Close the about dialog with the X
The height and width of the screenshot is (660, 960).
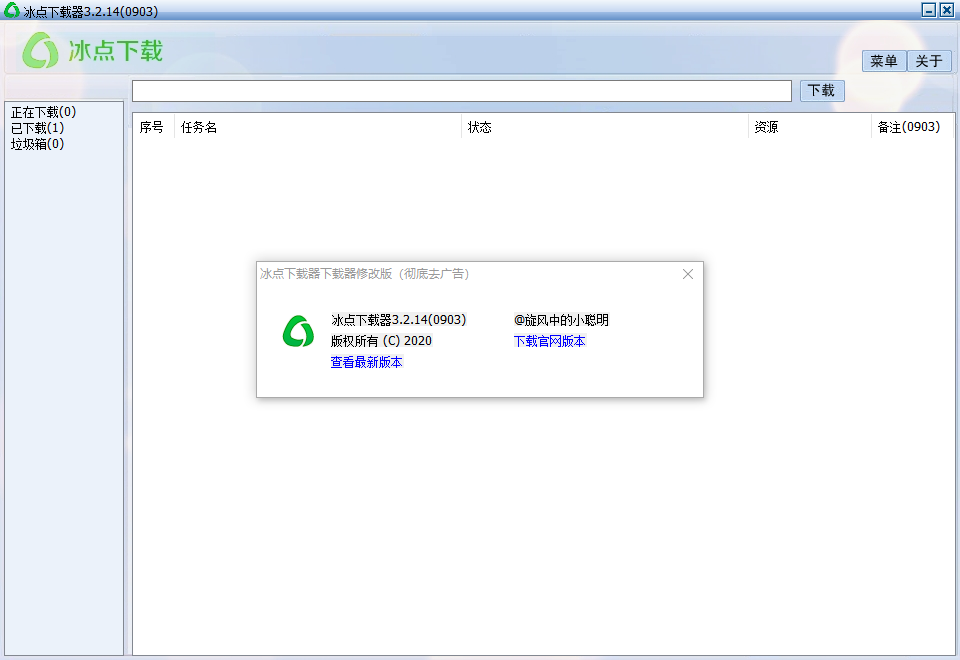688,274
